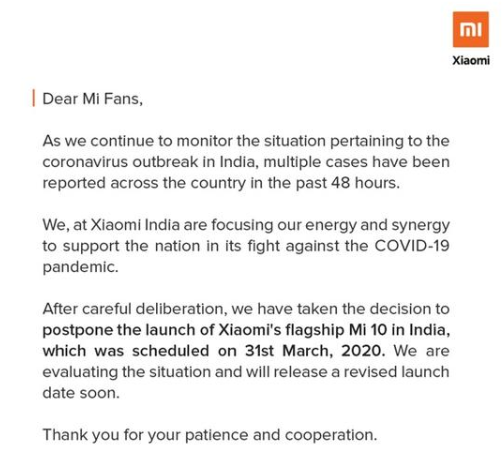
Task: Click the bold date '31st March, 2020.'
Action: pyautogui.click(x=315, y=351)
